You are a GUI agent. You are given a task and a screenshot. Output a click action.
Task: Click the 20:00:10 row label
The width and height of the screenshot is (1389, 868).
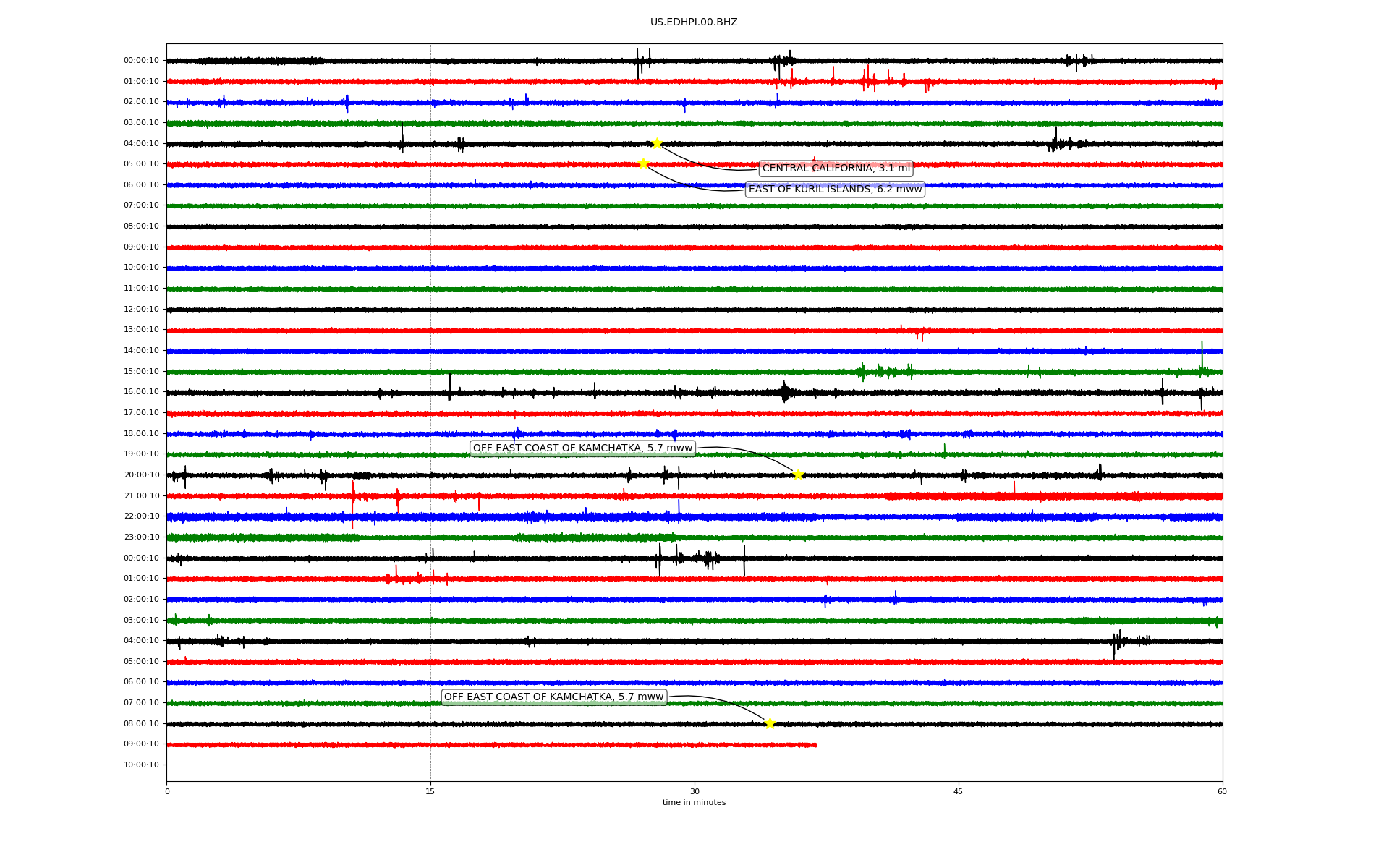(x=141, y=475)
